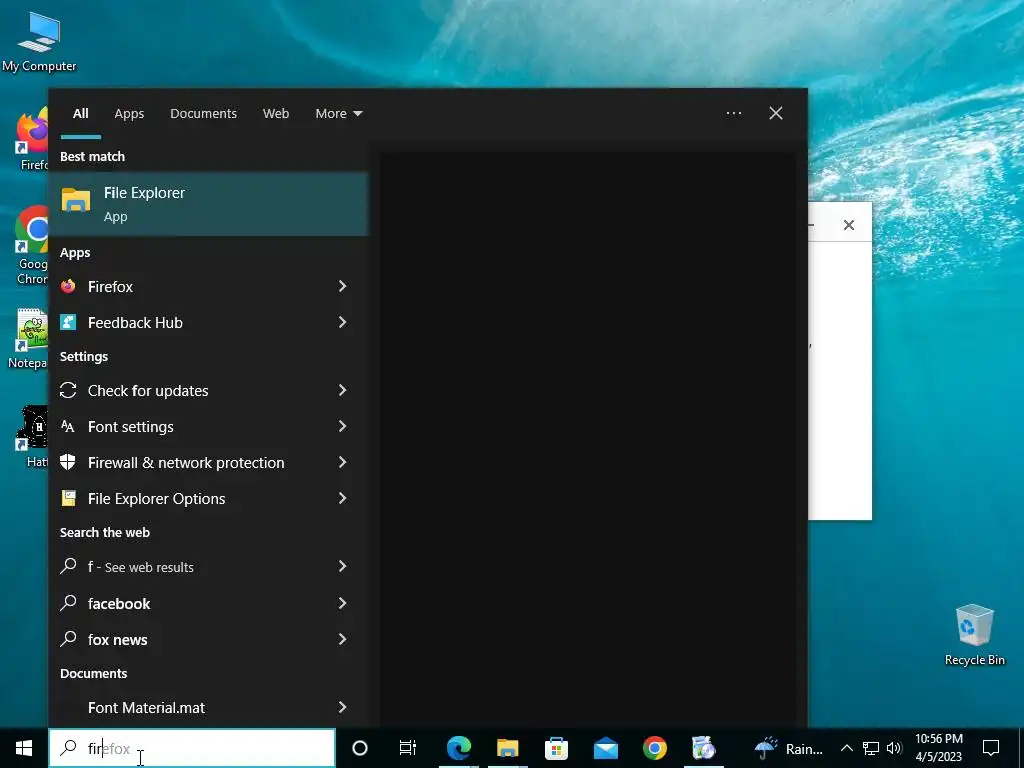Expand Feedback Hub result chevron
The height and width of the screenshot is (768, 1024).
[x=342, y=322]
